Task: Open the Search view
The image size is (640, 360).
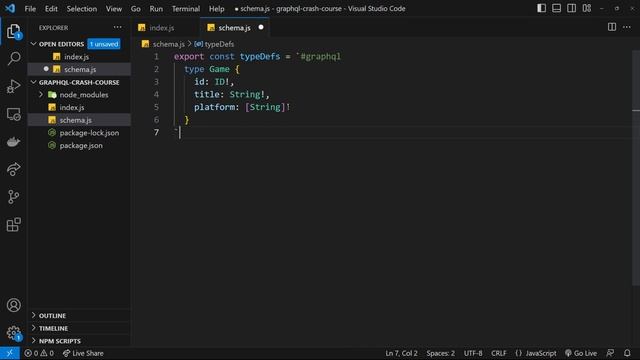Action: click(13, 59)
